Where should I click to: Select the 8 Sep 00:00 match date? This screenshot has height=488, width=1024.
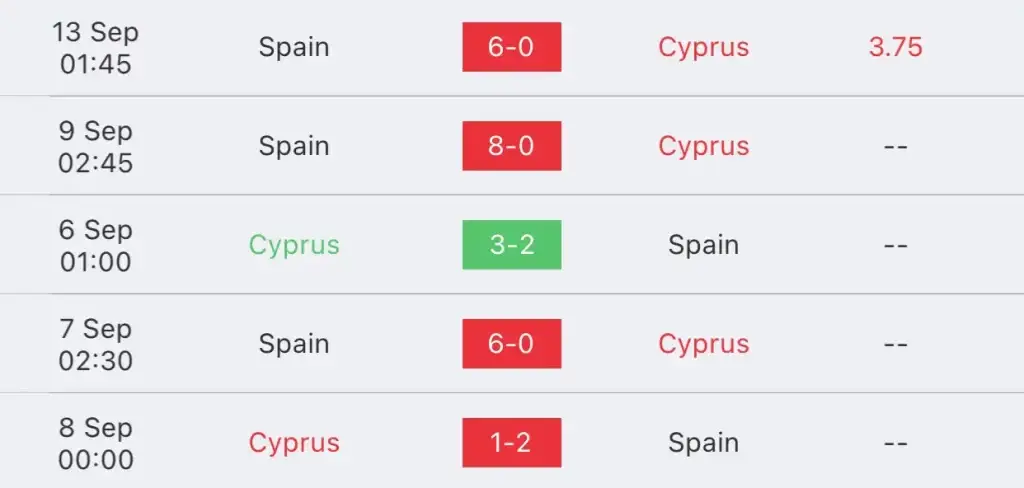point(96,444)
